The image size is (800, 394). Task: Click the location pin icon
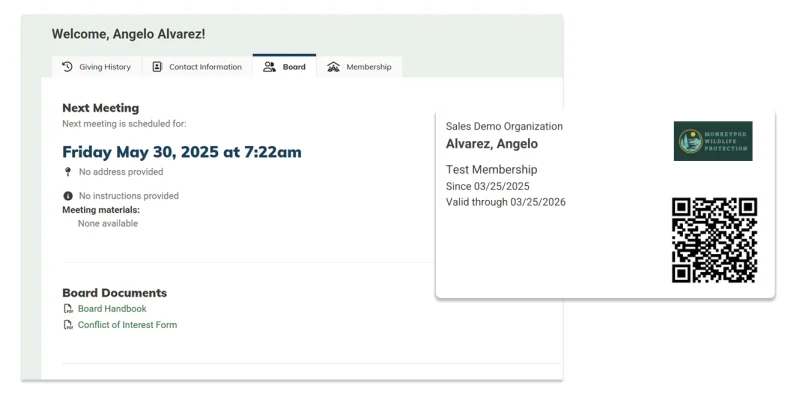point(68,172)
